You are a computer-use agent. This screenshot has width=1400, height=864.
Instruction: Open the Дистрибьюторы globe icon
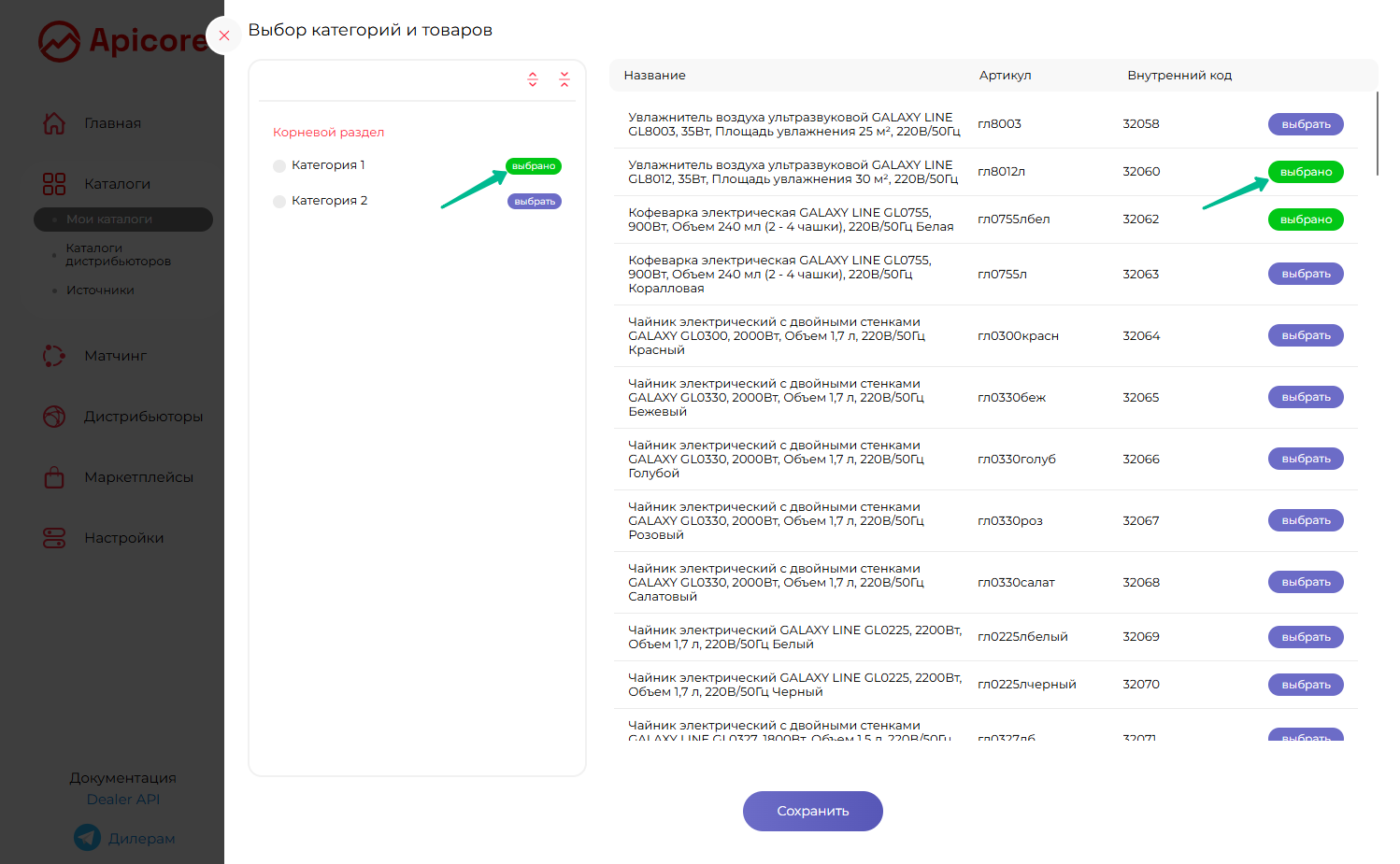pos(54,417)
